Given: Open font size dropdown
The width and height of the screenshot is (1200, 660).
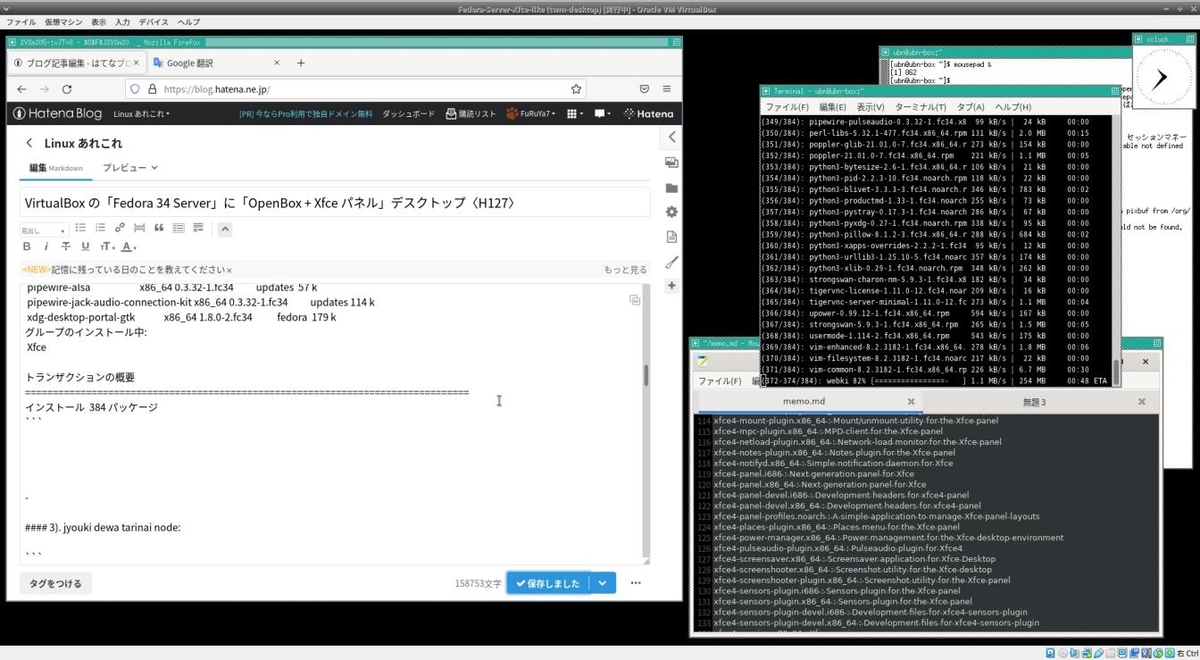Looking at the screenshot, I should tap(106, 247).
